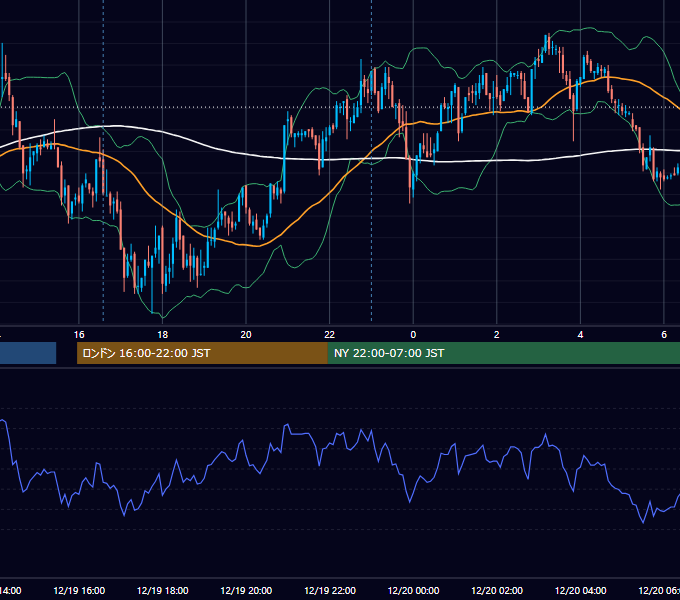This screenshot has width=680, height=600.
Task: Click the ロンドン 16:00-22:00 JST session bar
Action: [202, 353]
